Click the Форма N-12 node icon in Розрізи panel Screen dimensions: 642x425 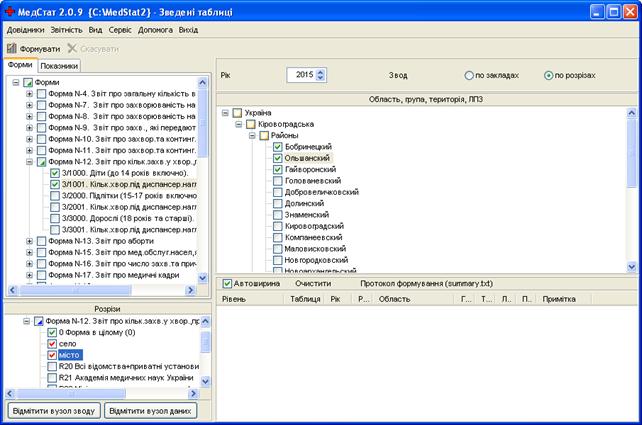coord(38,321)
